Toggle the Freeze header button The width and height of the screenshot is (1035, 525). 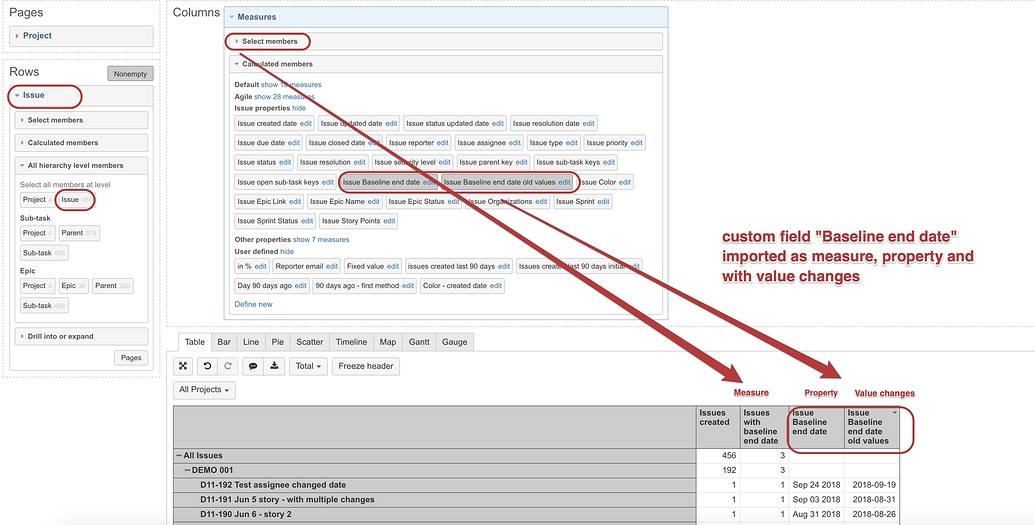tap(366, 366)
